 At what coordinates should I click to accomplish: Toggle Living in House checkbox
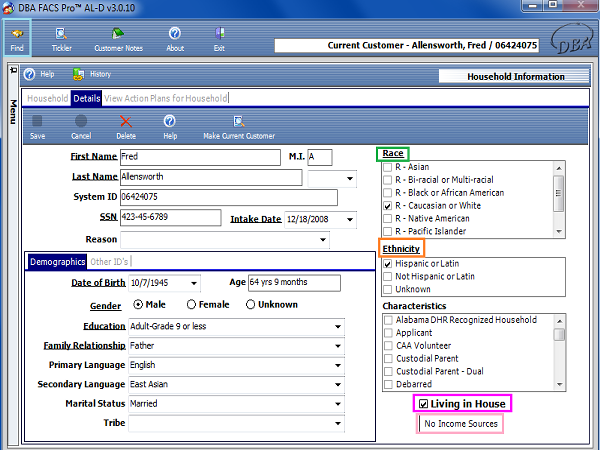423,404
